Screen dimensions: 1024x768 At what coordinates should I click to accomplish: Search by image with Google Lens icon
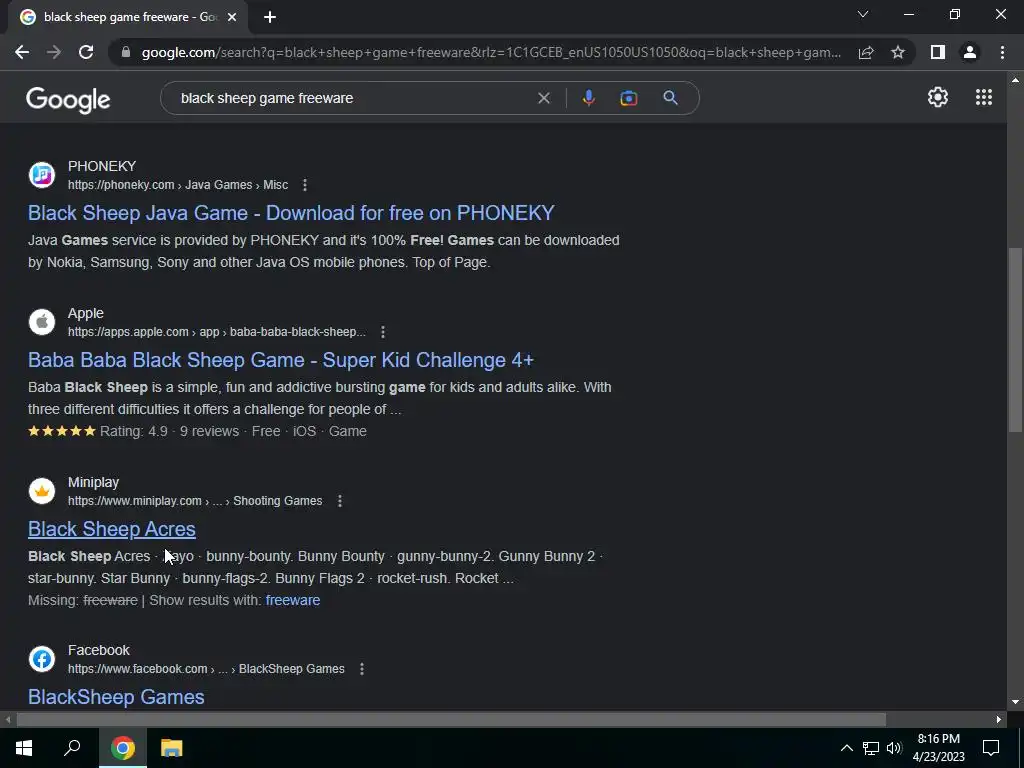click(x=628, y=98)
